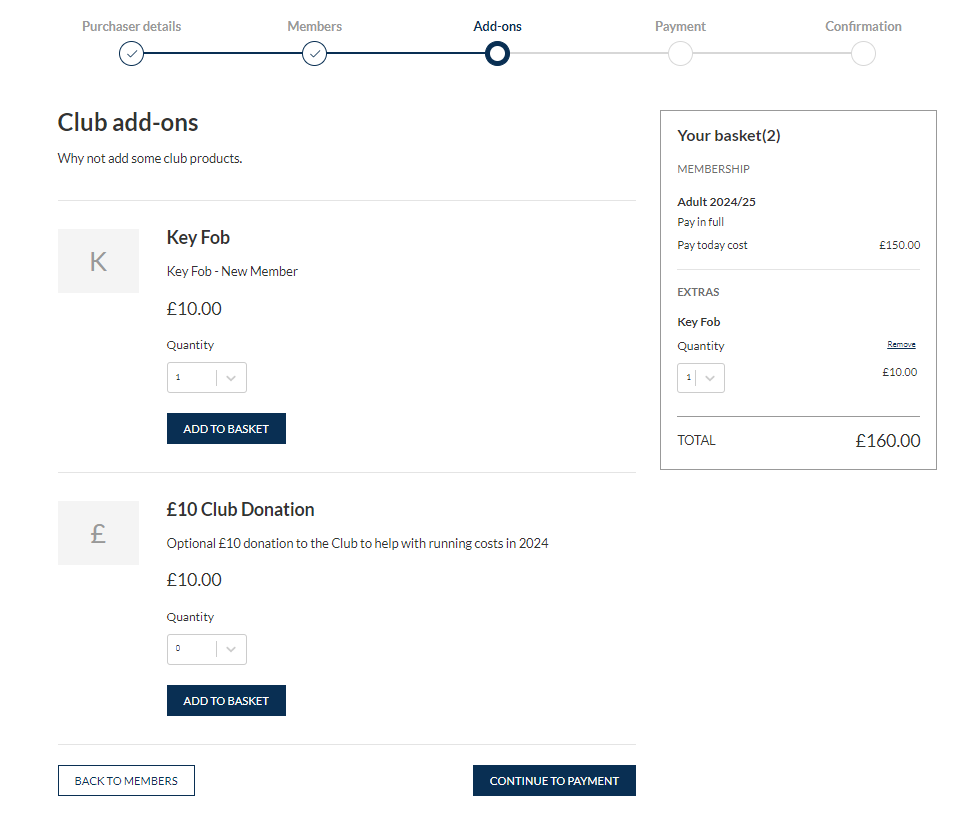Add the Key Fob to basket
Image resolution: width=968 pixels, height=829 pixels.
[226, 428]
